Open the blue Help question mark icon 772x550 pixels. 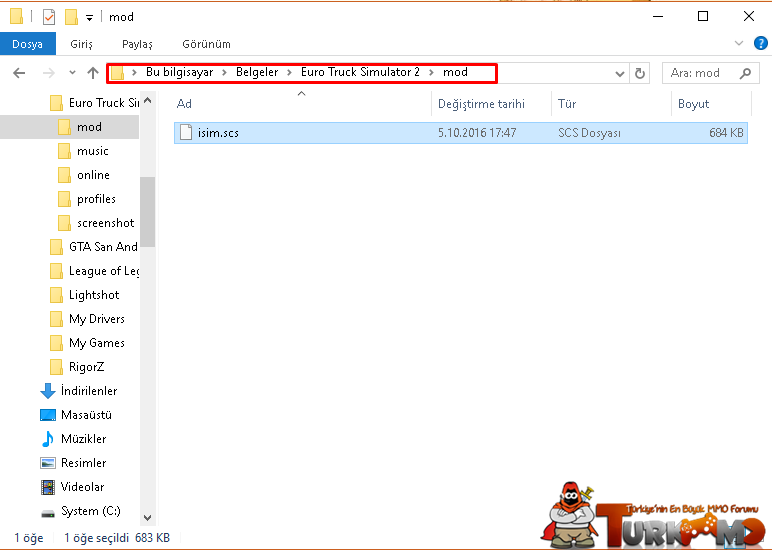761,43
